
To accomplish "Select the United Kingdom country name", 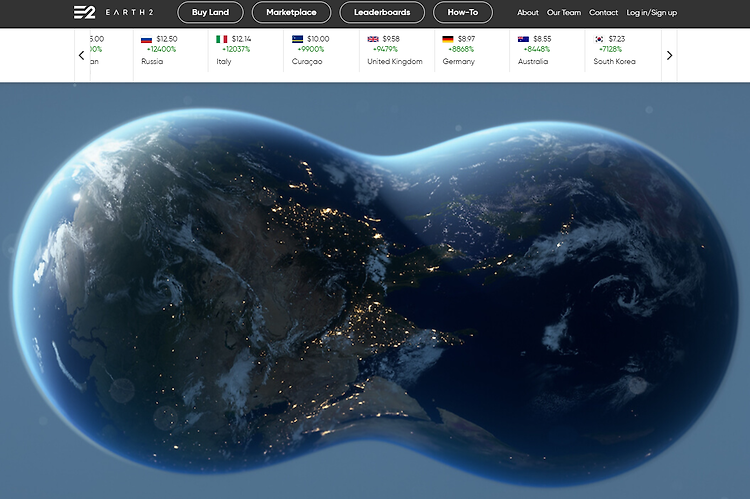I will pyautogui.click(x=395, y=61).
